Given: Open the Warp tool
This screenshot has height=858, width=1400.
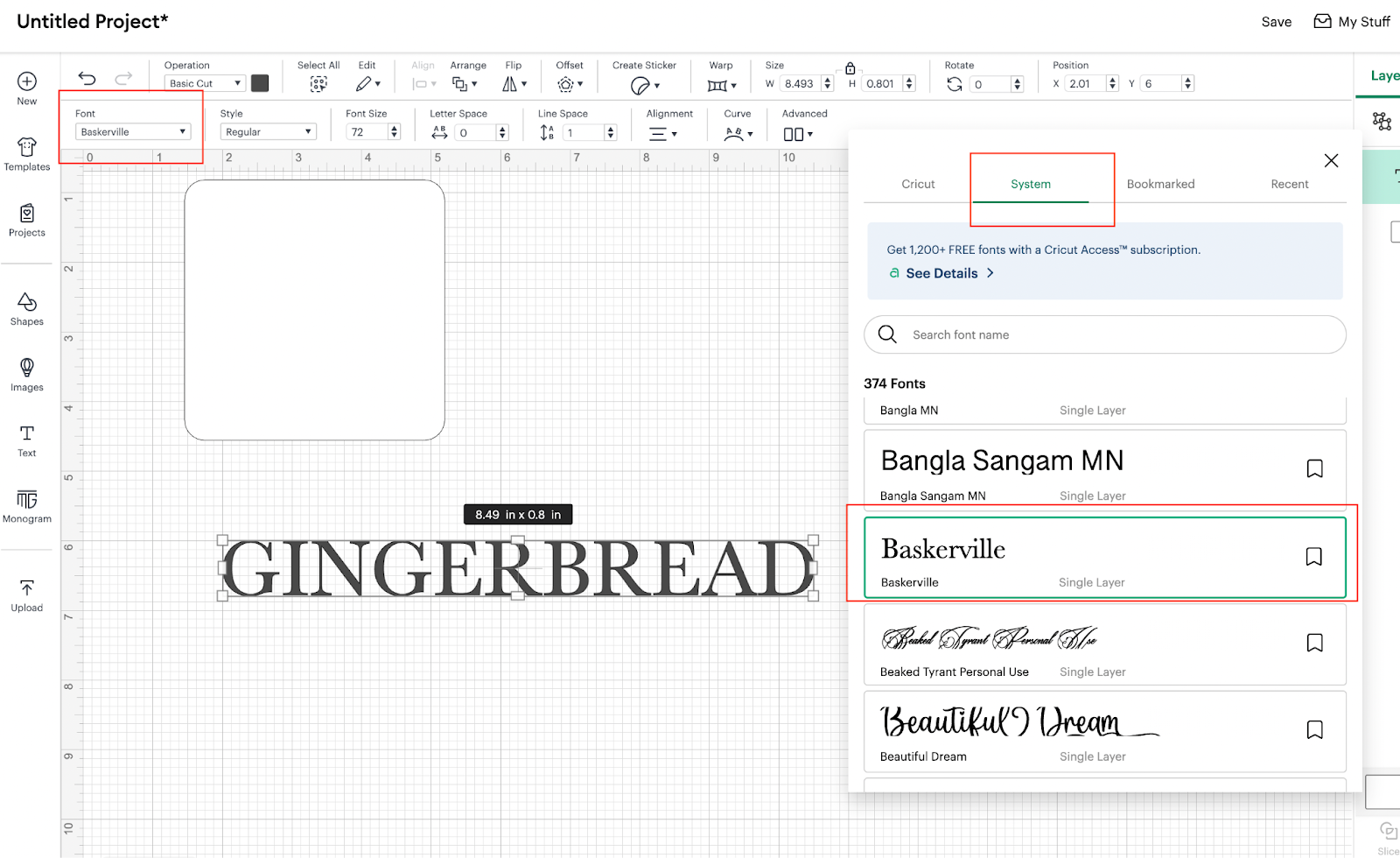Looking at the screenshot, I should pyautogui.click(x=722, y=85).
